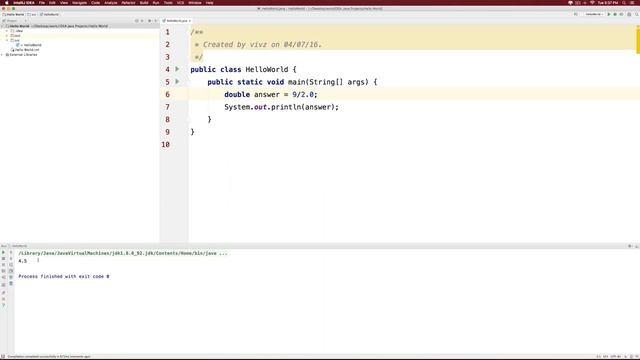The width and height of the screenshot is (640, 360).
Task: Click the 'Process finished with exit code 0' text
Action: point(64,276)
